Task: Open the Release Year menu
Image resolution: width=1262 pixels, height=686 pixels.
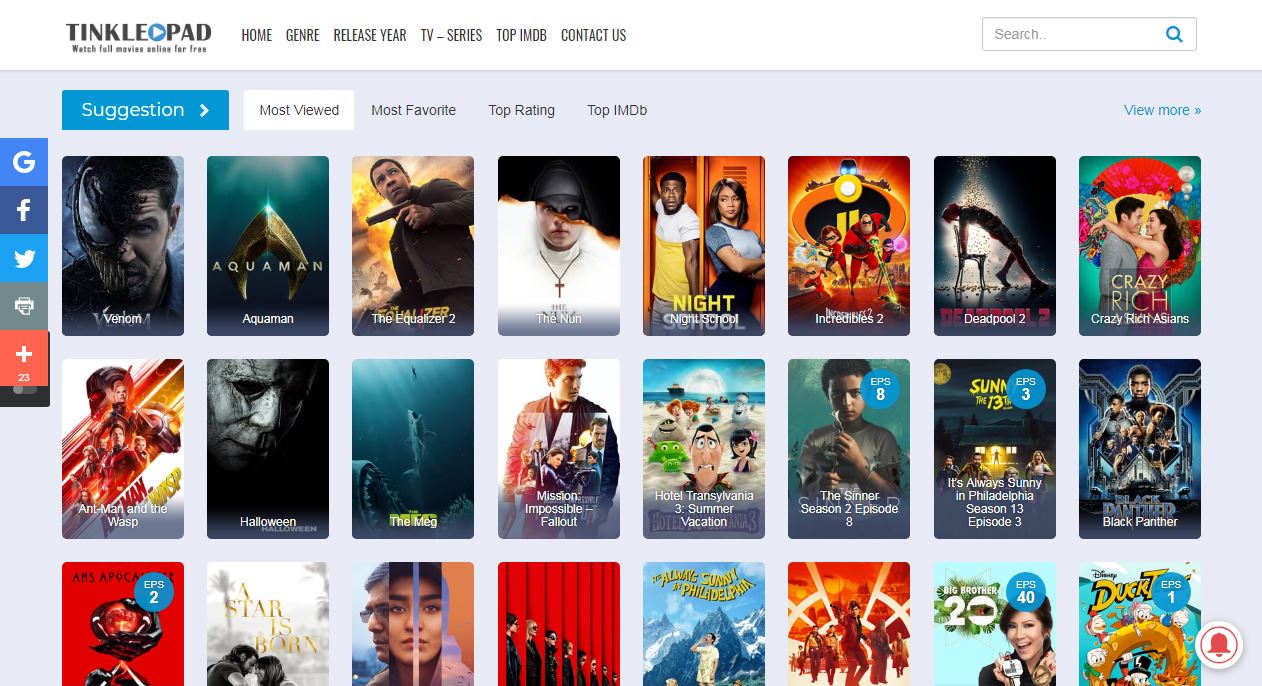Action: coord(370,35)
